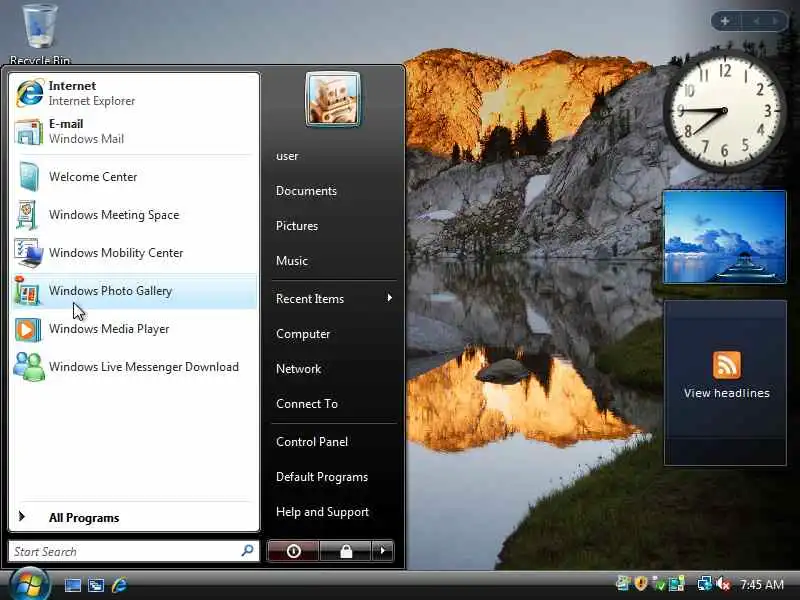
Task: Lock the computer with padlock button
Action: 346,551
